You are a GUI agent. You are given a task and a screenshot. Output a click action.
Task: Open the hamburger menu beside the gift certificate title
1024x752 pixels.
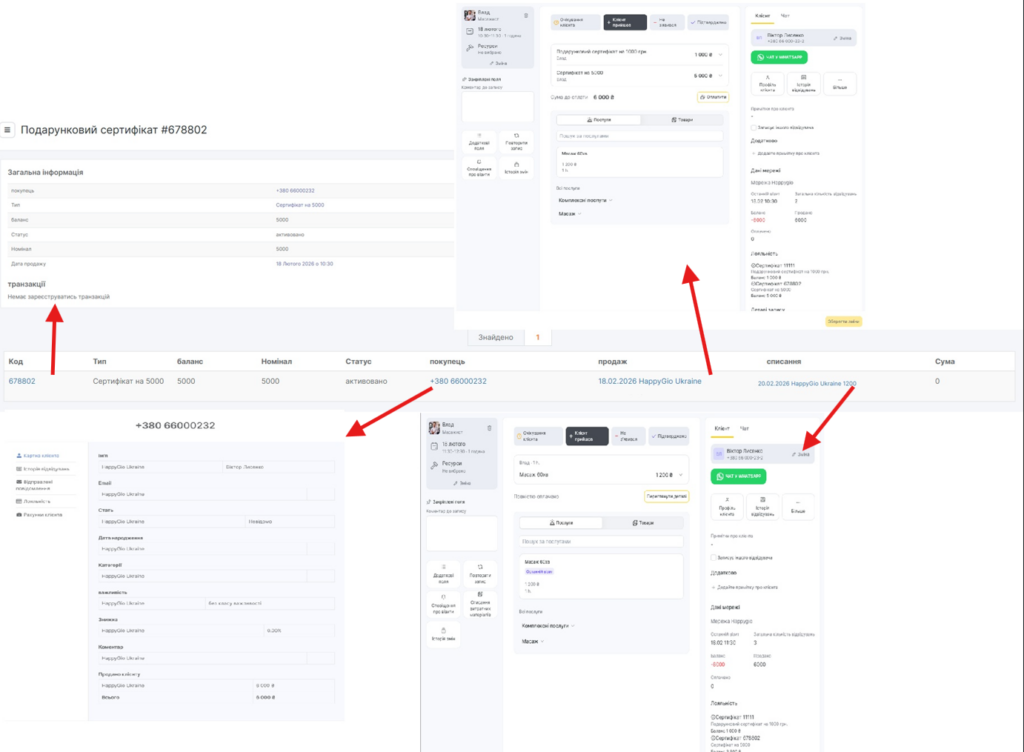(8, 130)
